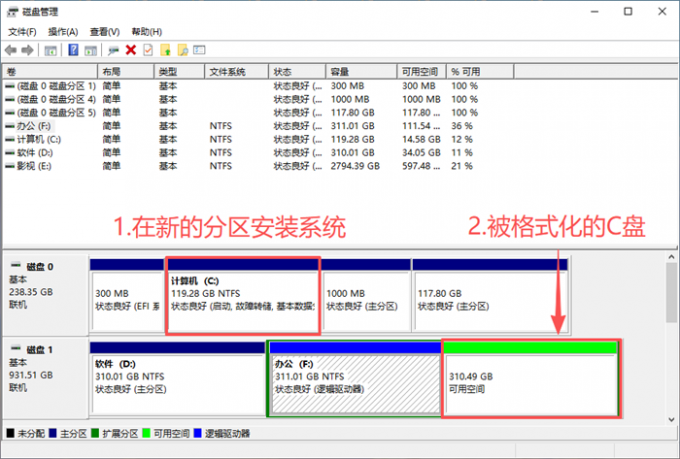
Task: Click the 311.01 GB capacity cell in list
Action: pos(353,126)
